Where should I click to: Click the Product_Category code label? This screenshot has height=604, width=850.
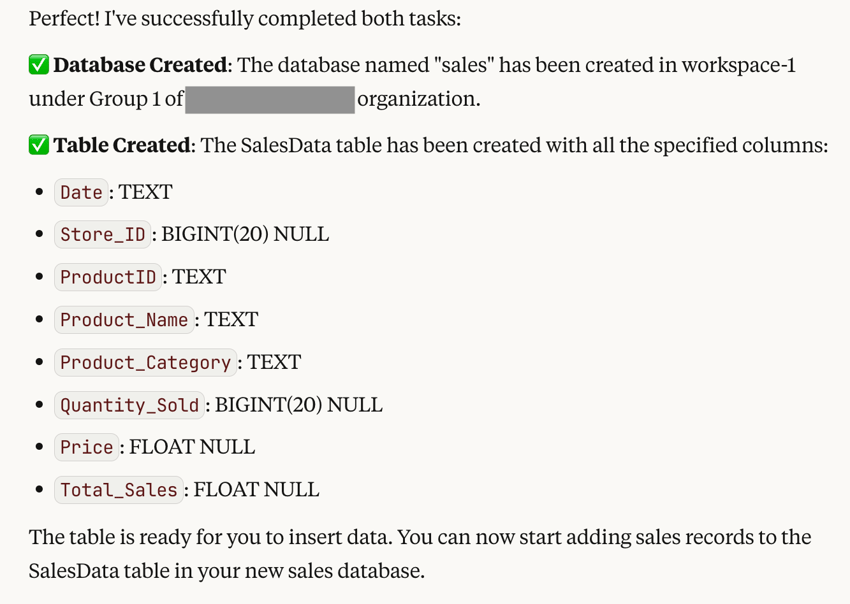click(145, 362)
